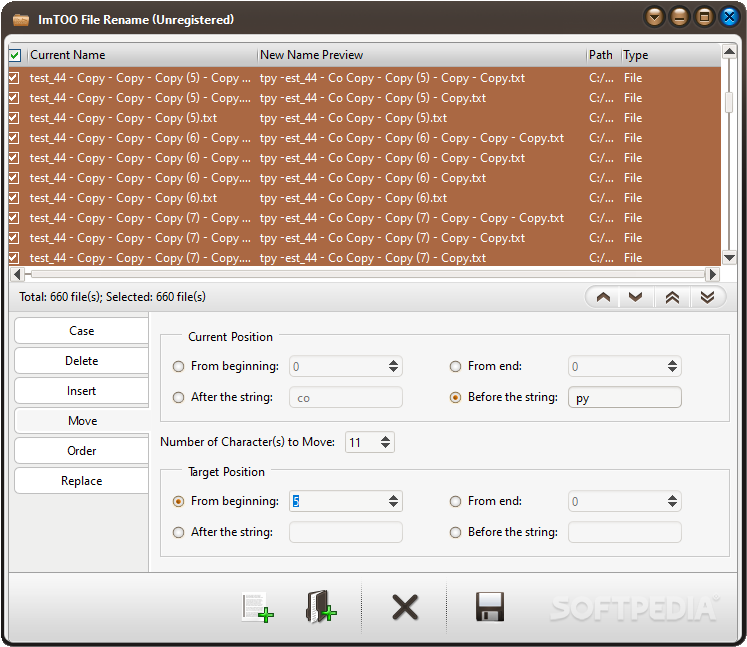Image resolution: width=747 pixels, height=647 pixels.
Task: Toggle the select-all checkbox in list header
Action: [x=15, y=55]
